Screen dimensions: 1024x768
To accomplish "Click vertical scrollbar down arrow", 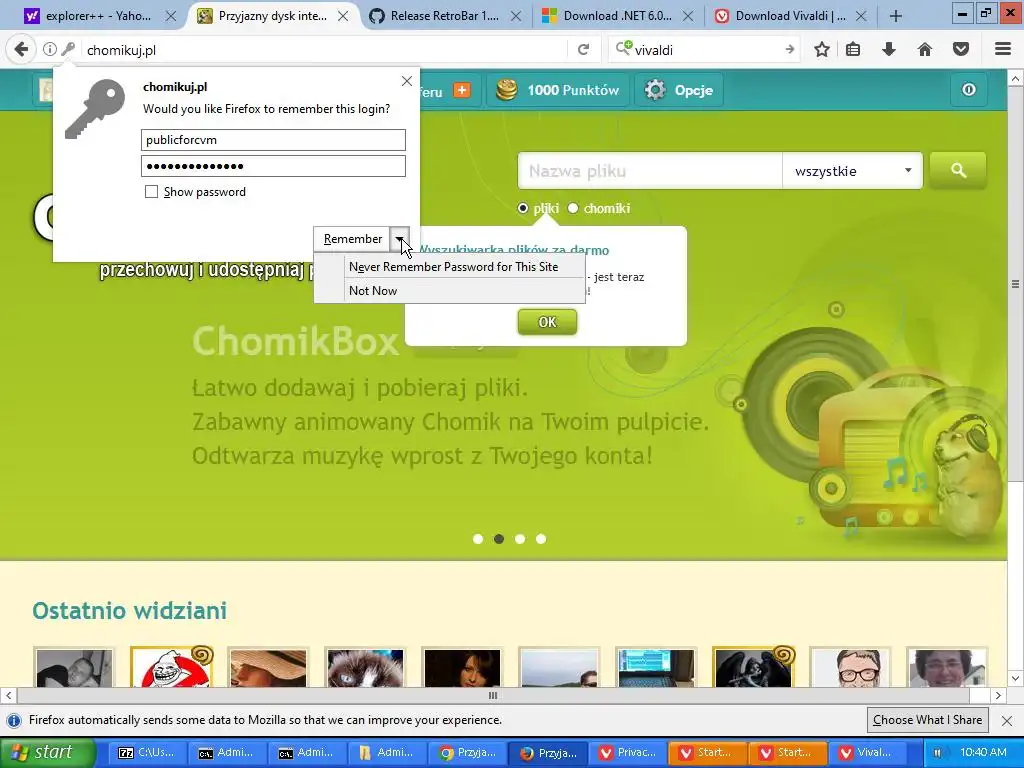I will click(x=1016, y=679).
